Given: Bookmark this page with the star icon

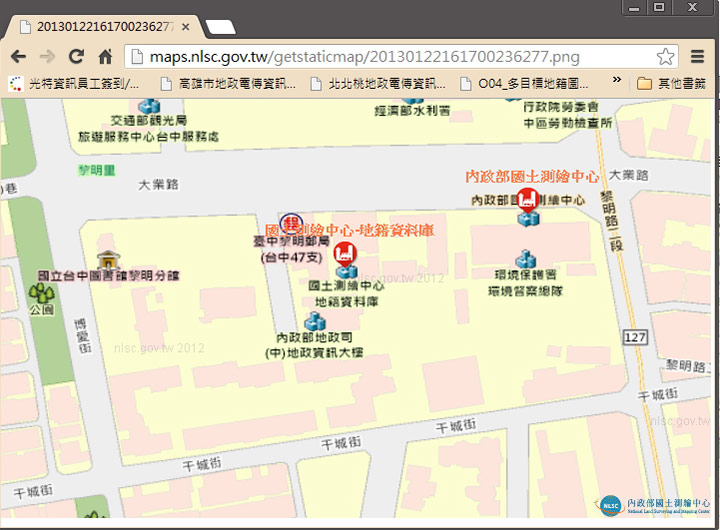Looking at the screenshot, I should (x=665, y=57).
